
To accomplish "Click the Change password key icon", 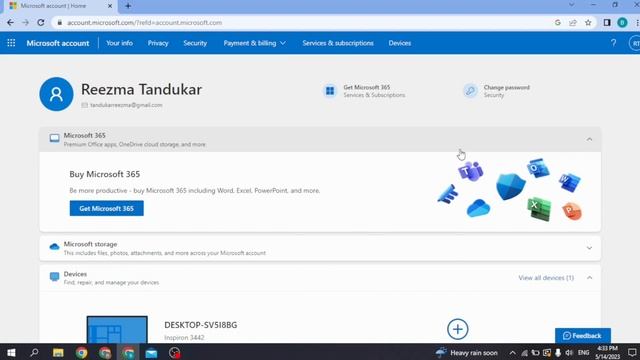I will click(470, 91).
